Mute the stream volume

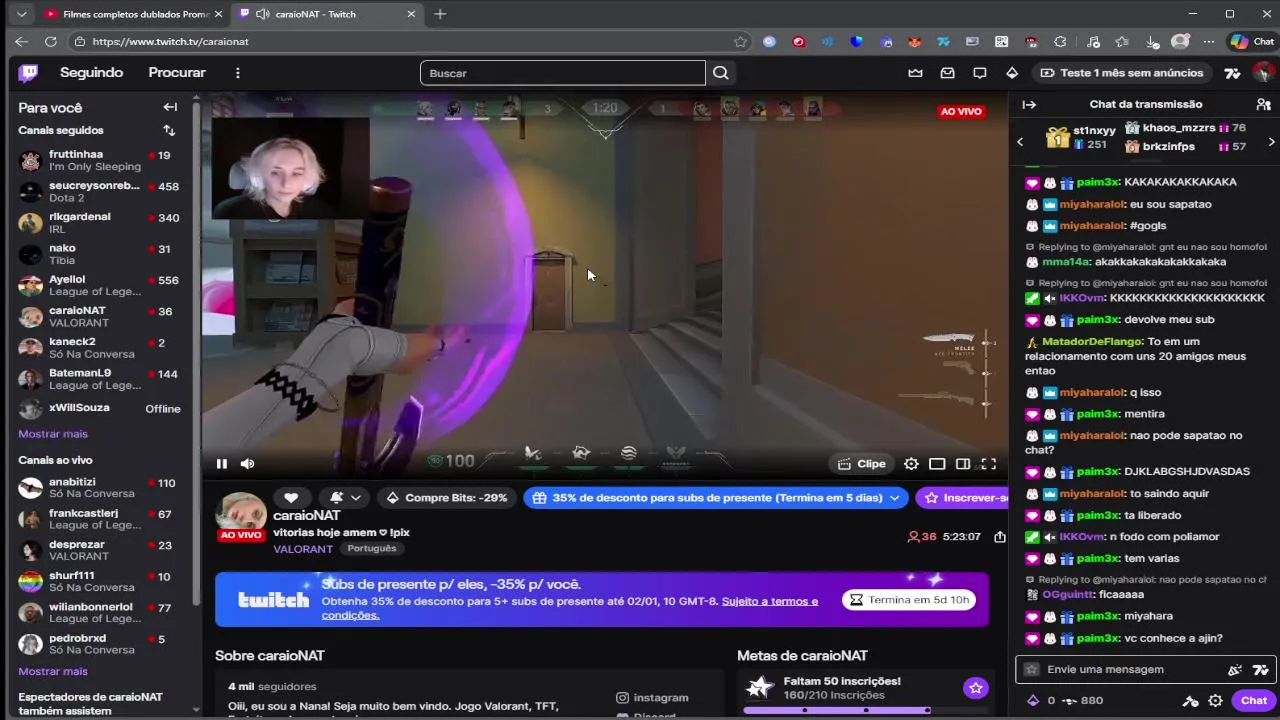pos(248,464)
